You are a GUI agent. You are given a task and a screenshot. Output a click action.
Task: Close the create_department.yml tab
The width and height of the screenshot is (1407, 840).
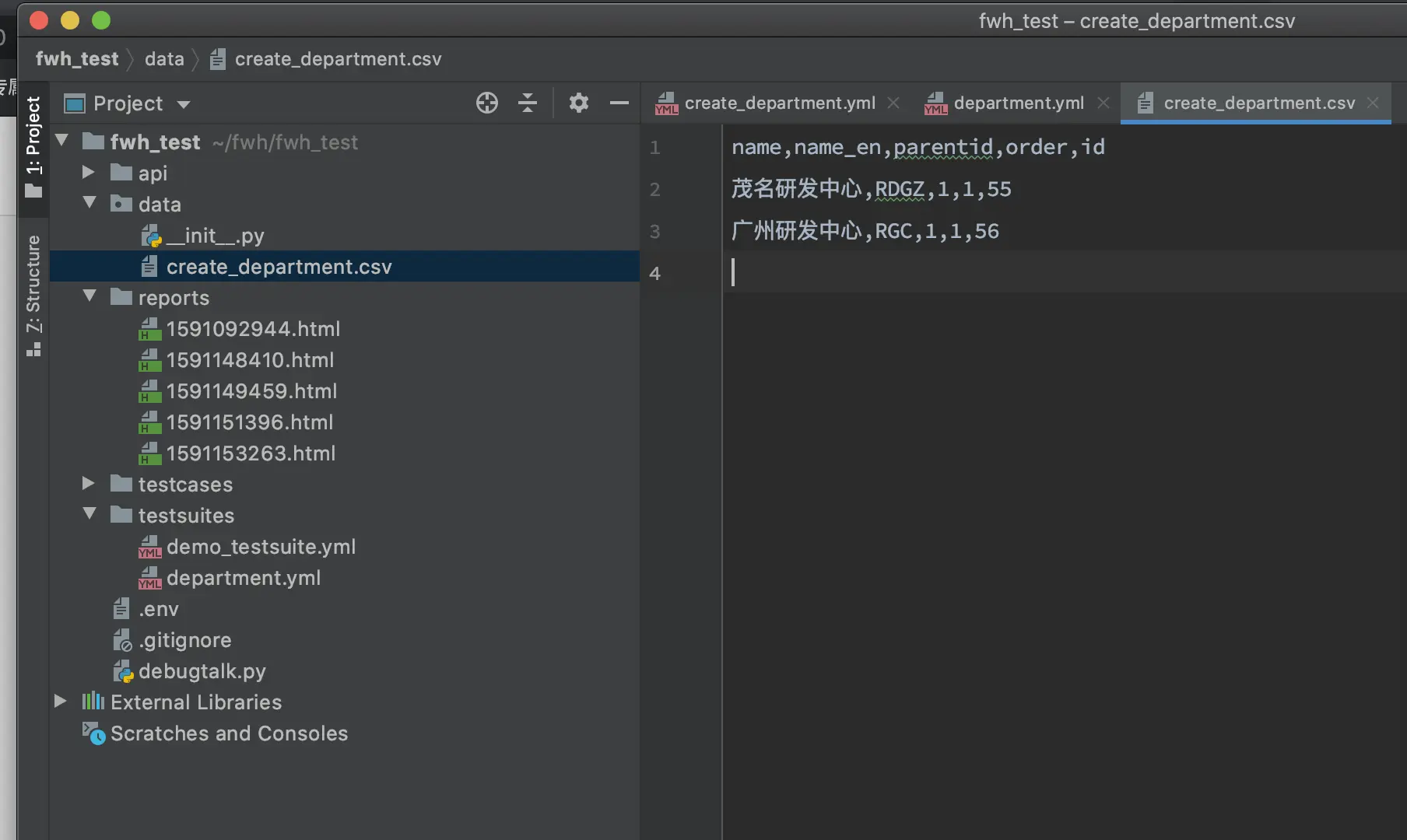pyautogui.click(x=893, y=103)
